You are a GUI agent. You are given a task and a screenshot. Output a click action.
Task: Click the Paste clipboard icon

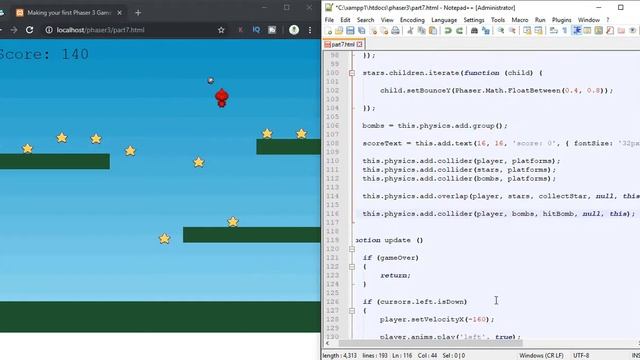coord(433,31)
